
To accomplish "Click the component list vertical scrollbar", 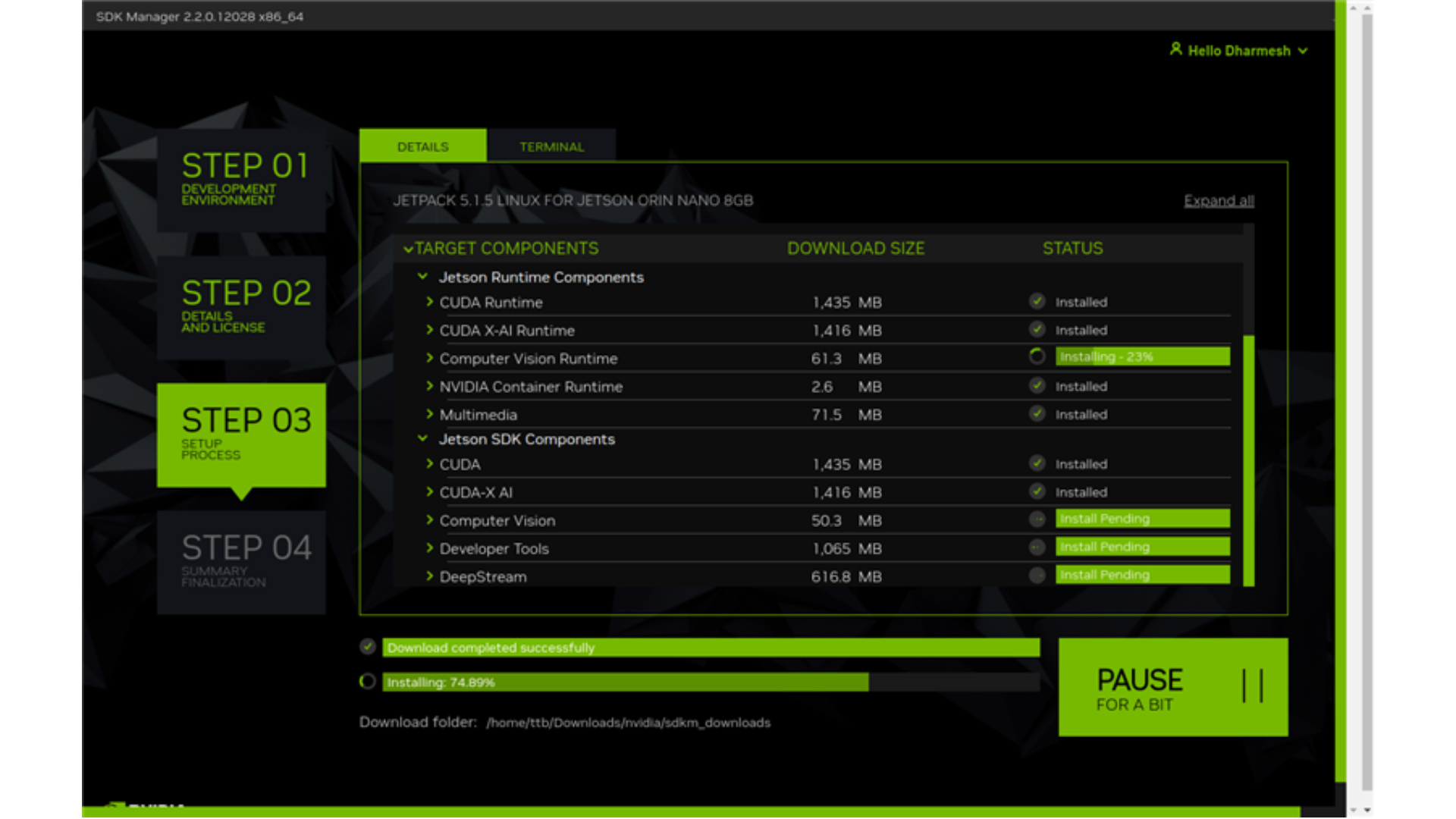I will point(1248,460).
